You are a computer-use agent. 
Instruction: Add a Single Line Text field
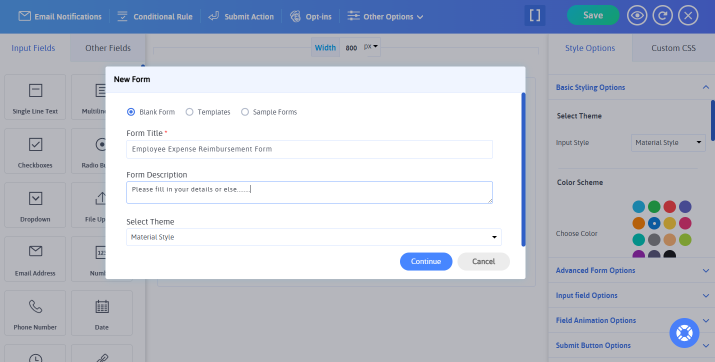click(x=35, y=97)
